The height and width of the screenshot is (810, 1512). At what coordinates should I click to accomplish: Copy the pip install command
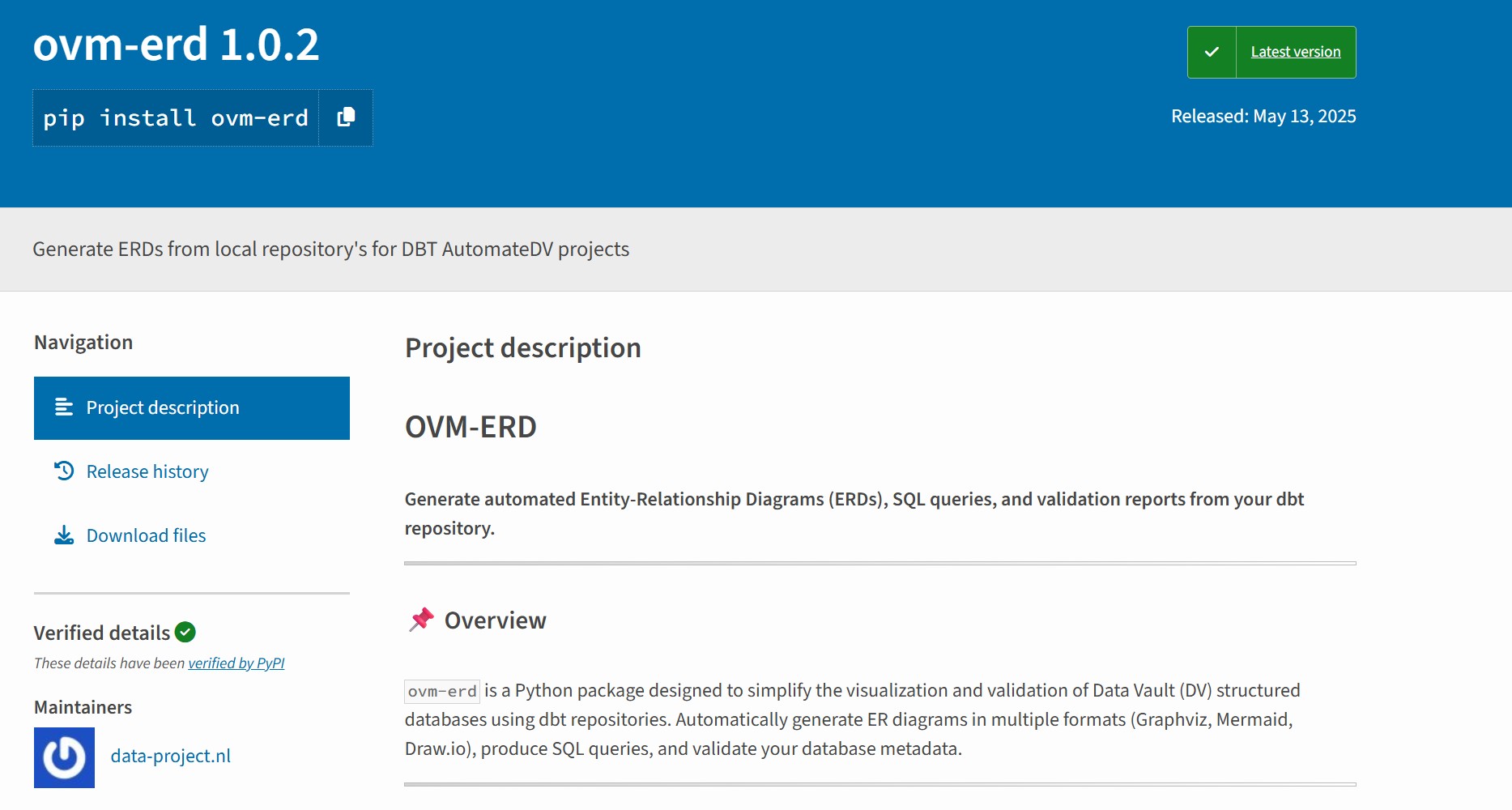click(x=346, y=117)
